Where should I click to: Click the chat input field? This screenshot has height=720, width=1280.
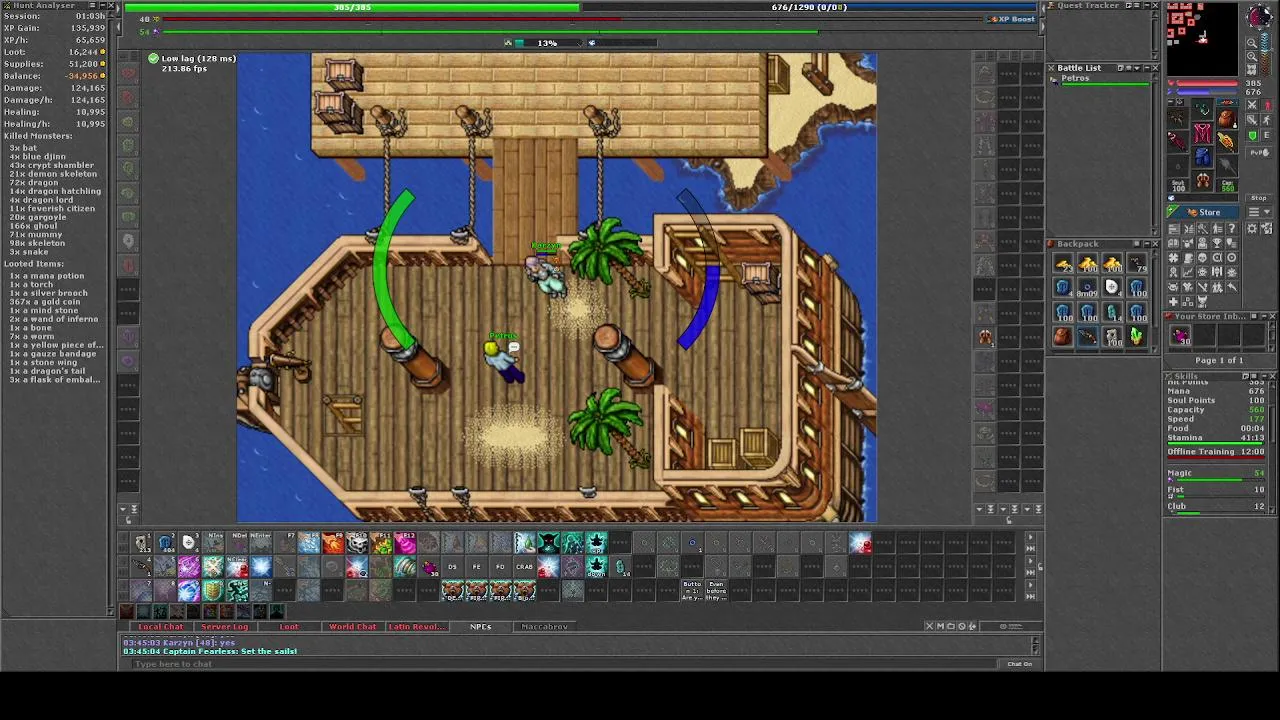565,664
